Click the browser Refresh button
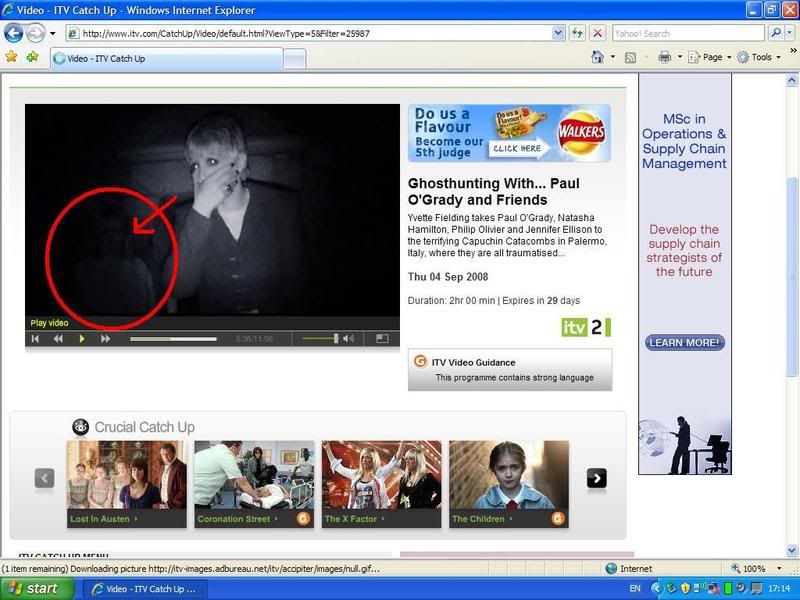Image resolution: width=800 pixels, height=600 pixels. 577,33
